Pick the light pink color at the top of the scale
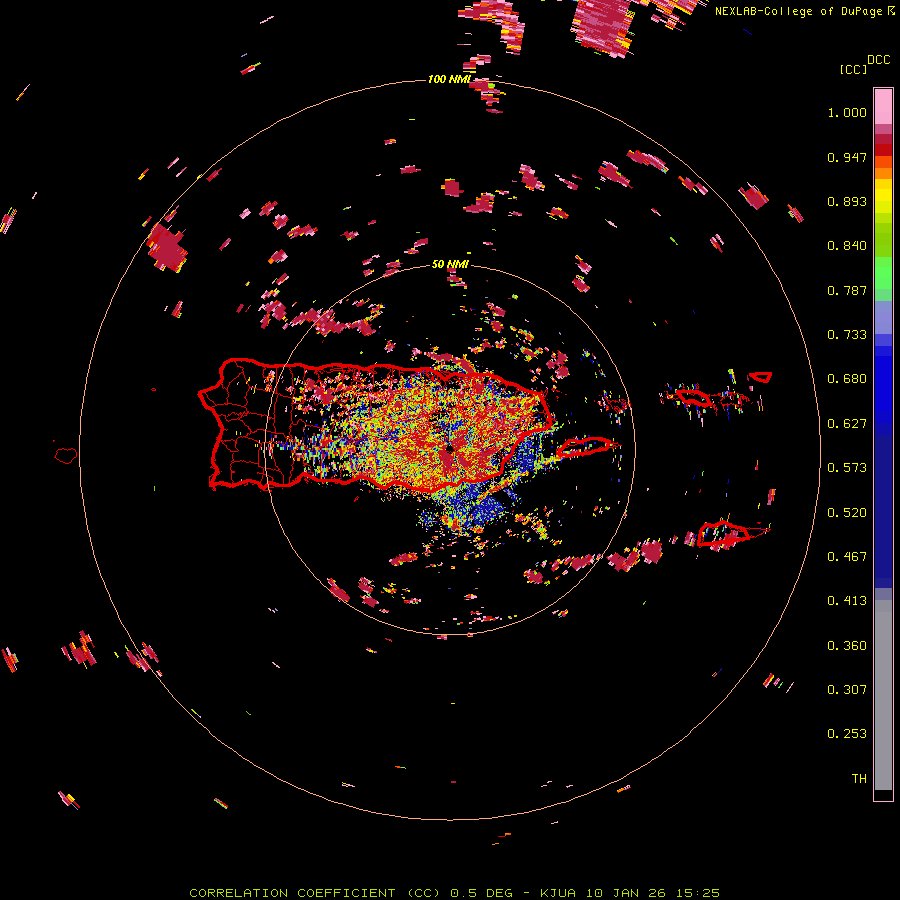 pyautogui.click(x=883, y=106)
